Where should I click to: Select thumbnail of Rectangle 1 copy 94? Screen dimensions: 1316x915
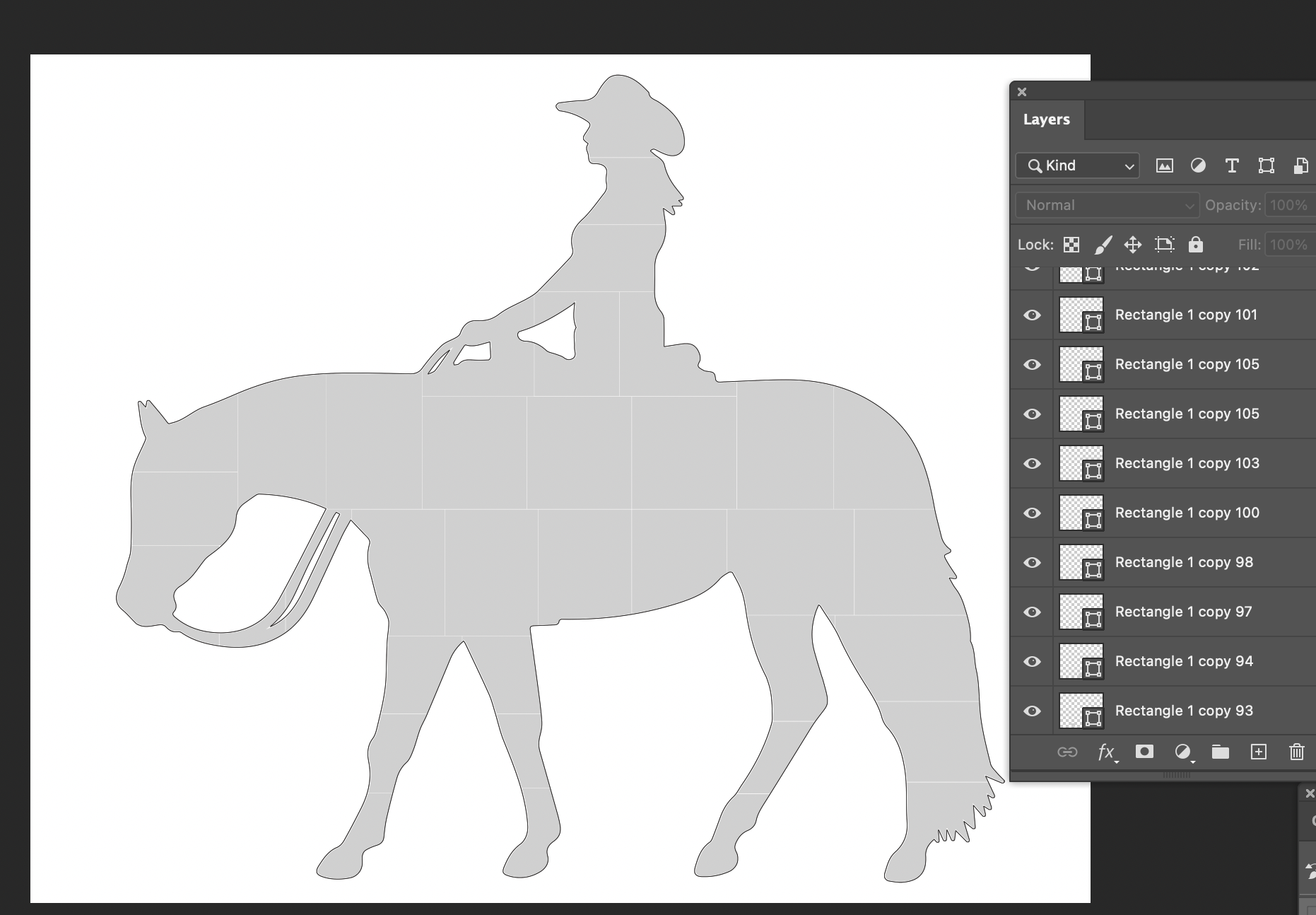(1081, 661)
